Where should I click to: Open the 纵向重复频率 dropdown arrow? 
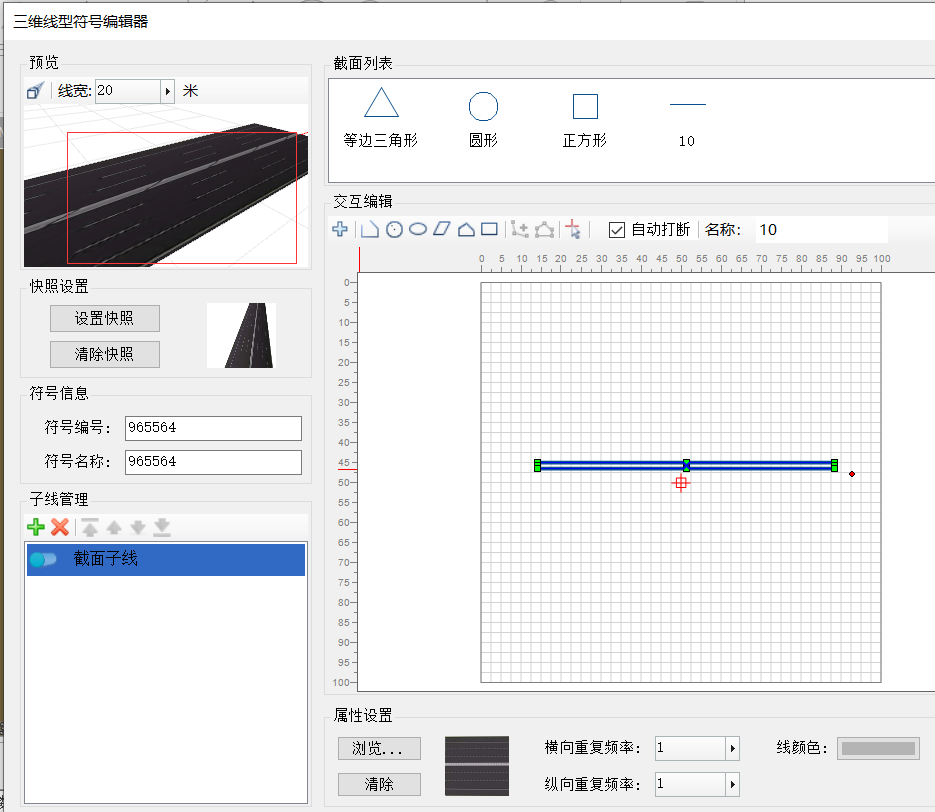tap(733, 785)
